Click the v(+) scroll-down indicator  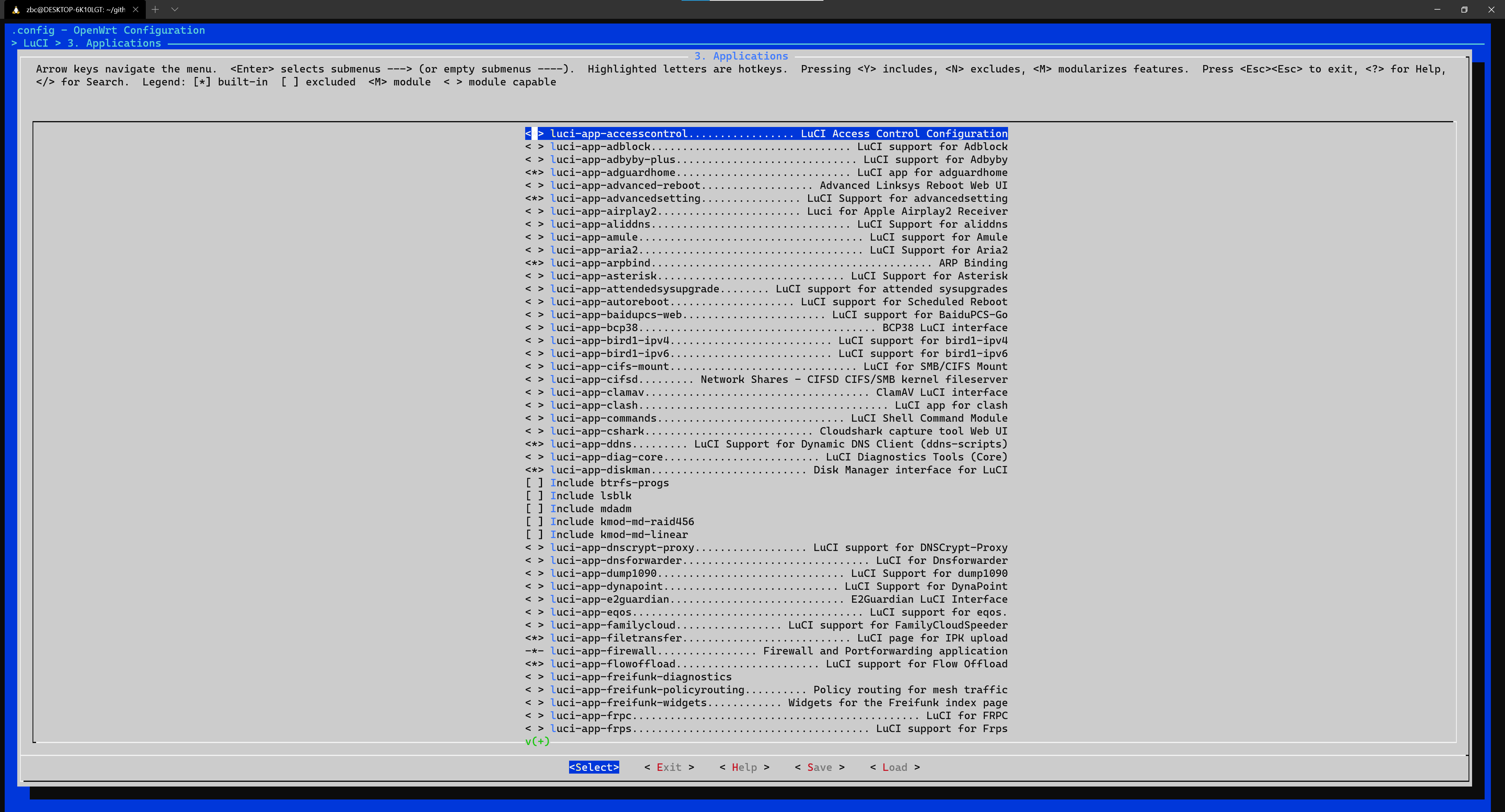coord(537,741)
